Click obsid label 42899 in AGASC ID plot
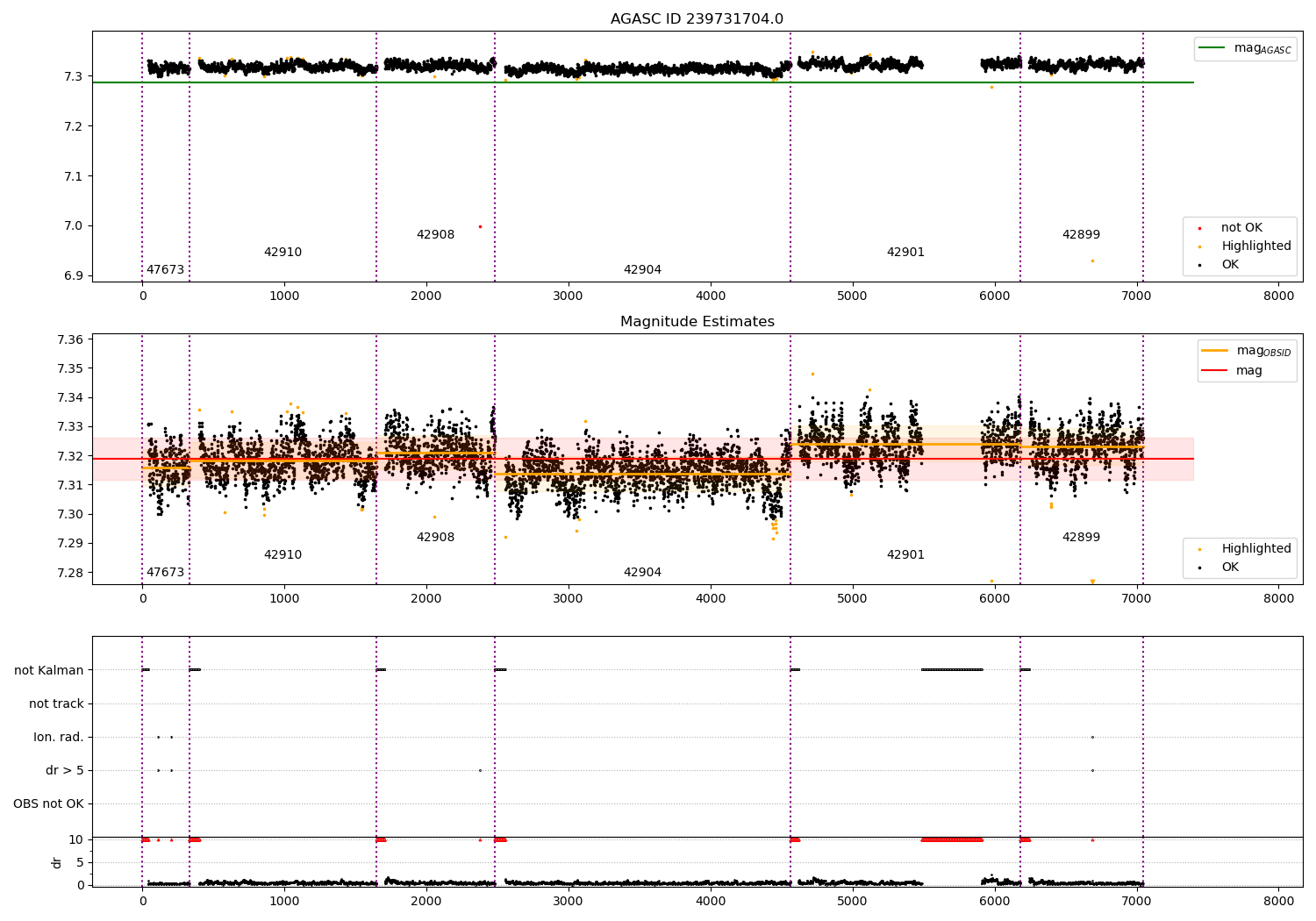 pos(1081,235)
